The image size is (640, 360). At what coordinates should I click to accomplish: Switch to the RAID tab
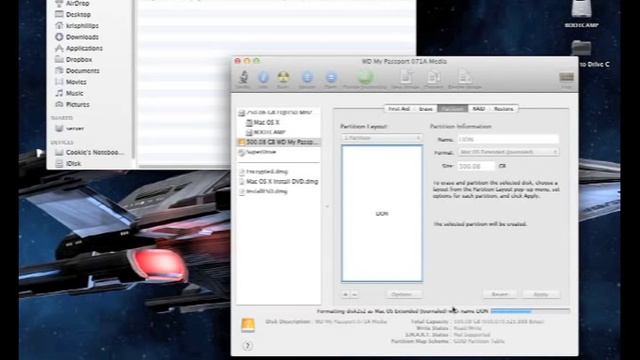(478, 109)
